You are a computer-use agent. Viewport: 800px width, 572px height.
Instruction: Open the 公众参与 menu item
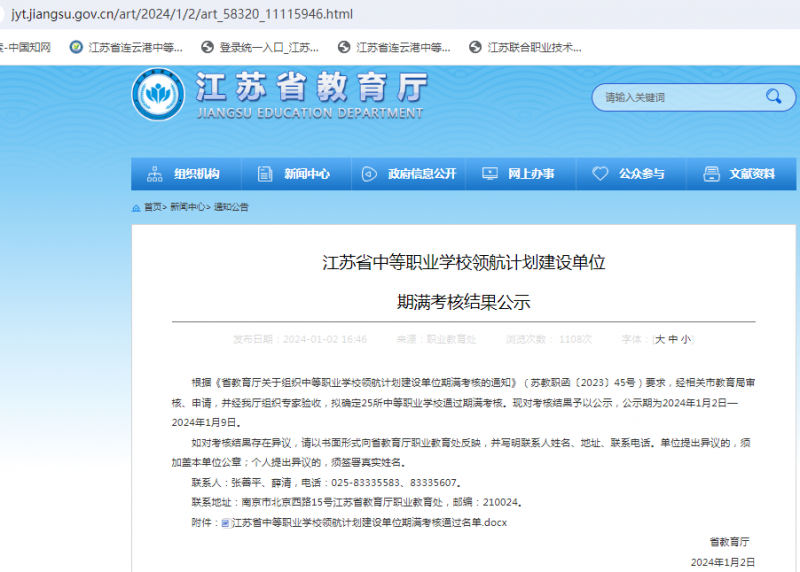coord(641,173)
